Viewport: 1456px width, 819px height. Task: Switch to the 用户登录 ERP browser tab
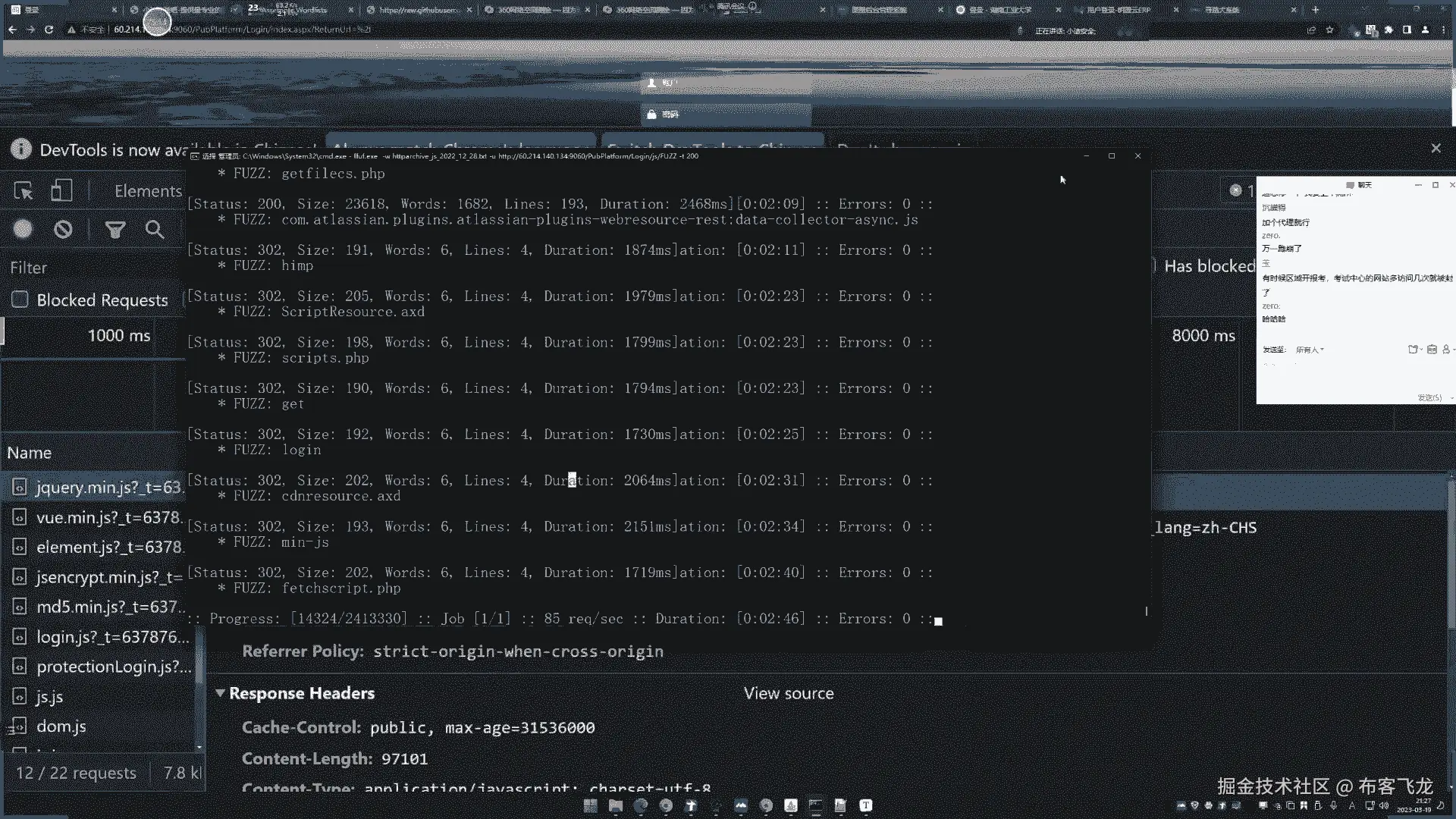point(1119,10)
